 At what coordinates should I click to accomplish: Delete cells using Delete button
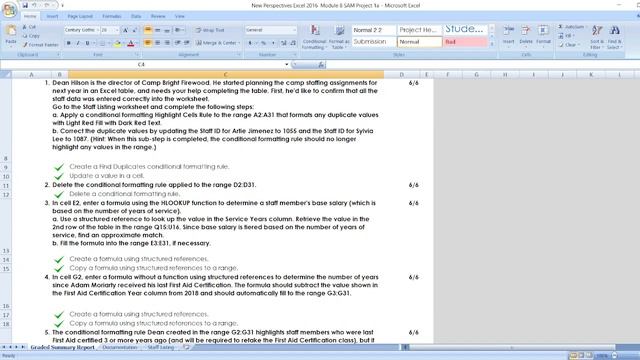pyautogui.click(x=526, y=36)
